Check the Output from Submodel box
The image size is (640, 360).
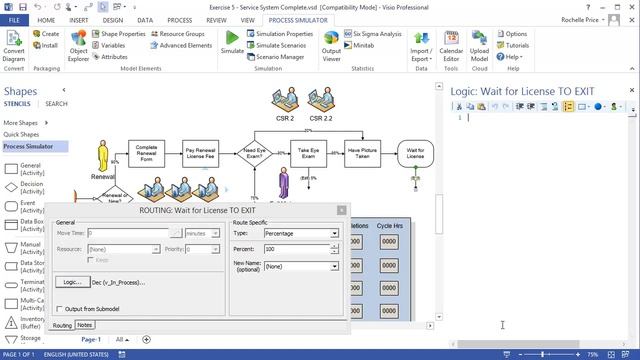coord(60,309)
